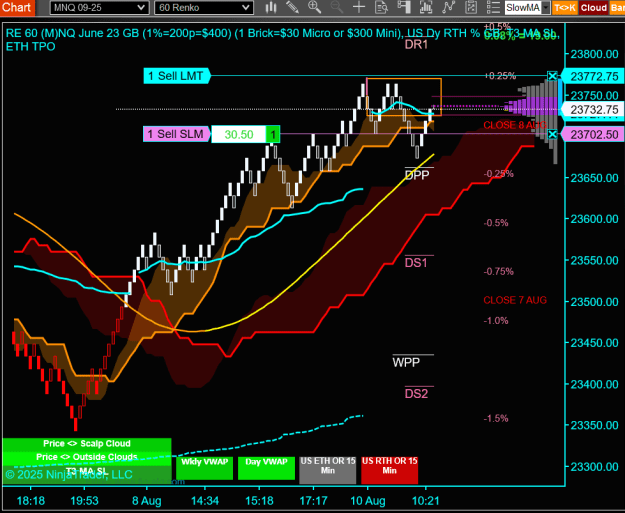Viewport: 625px width, 513px height.
Task: Click the DS1 pivot label
Action: tap(416, 262)
